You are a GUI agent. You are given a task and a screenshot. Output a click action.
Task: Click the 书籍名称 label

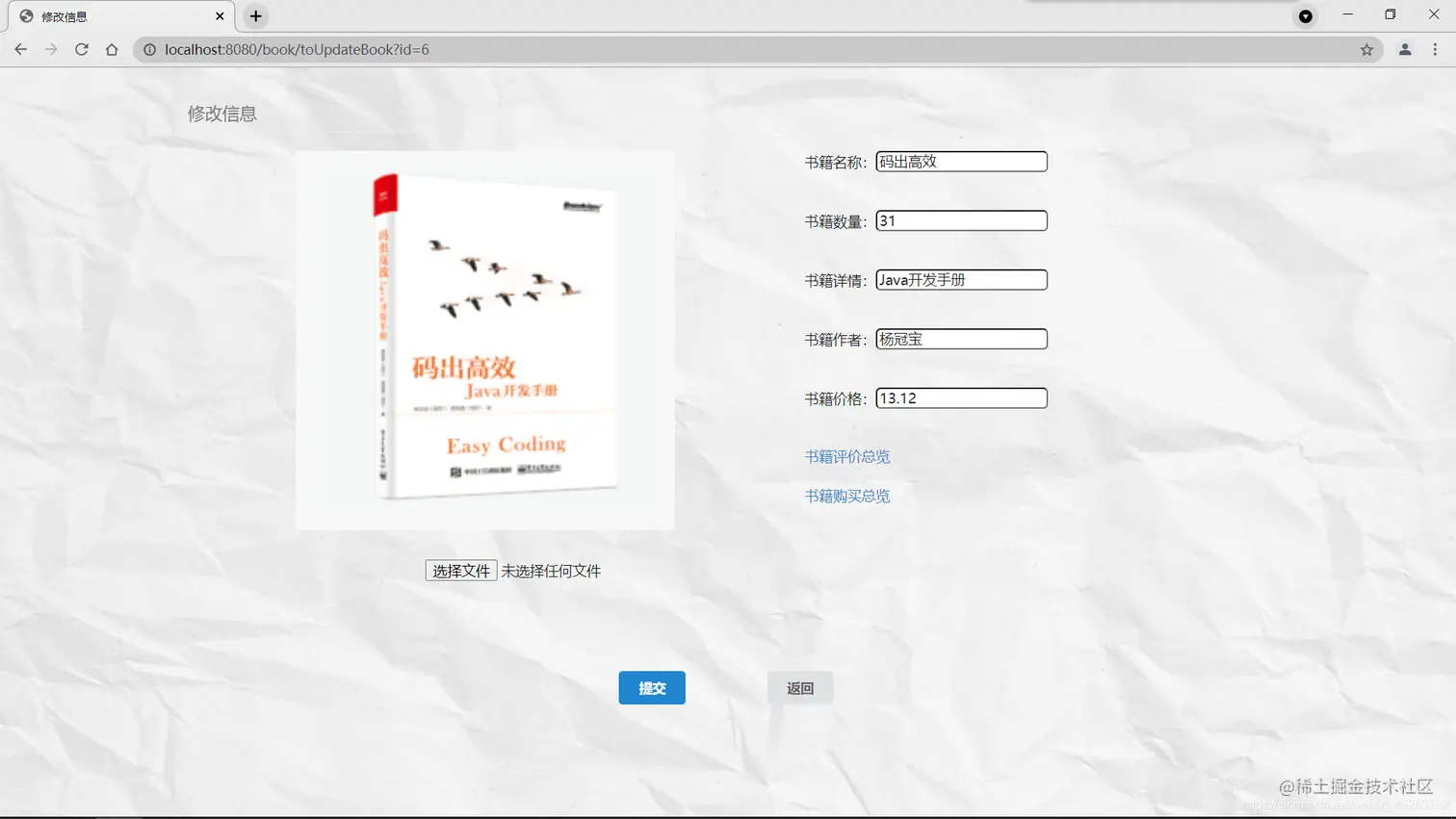tap(836, 163)
